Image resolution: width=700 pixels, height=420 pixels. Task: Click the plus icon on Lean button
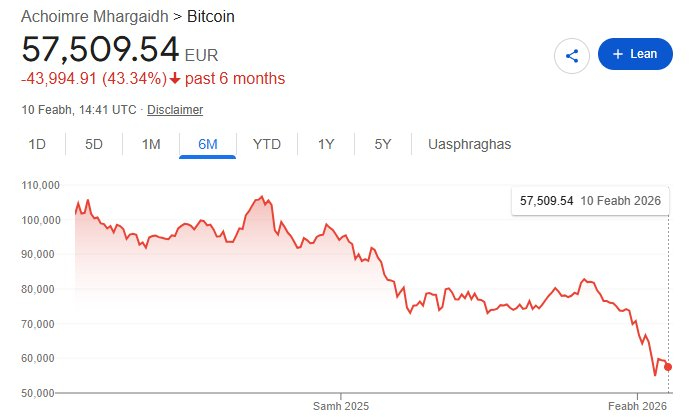click(618, 54)
